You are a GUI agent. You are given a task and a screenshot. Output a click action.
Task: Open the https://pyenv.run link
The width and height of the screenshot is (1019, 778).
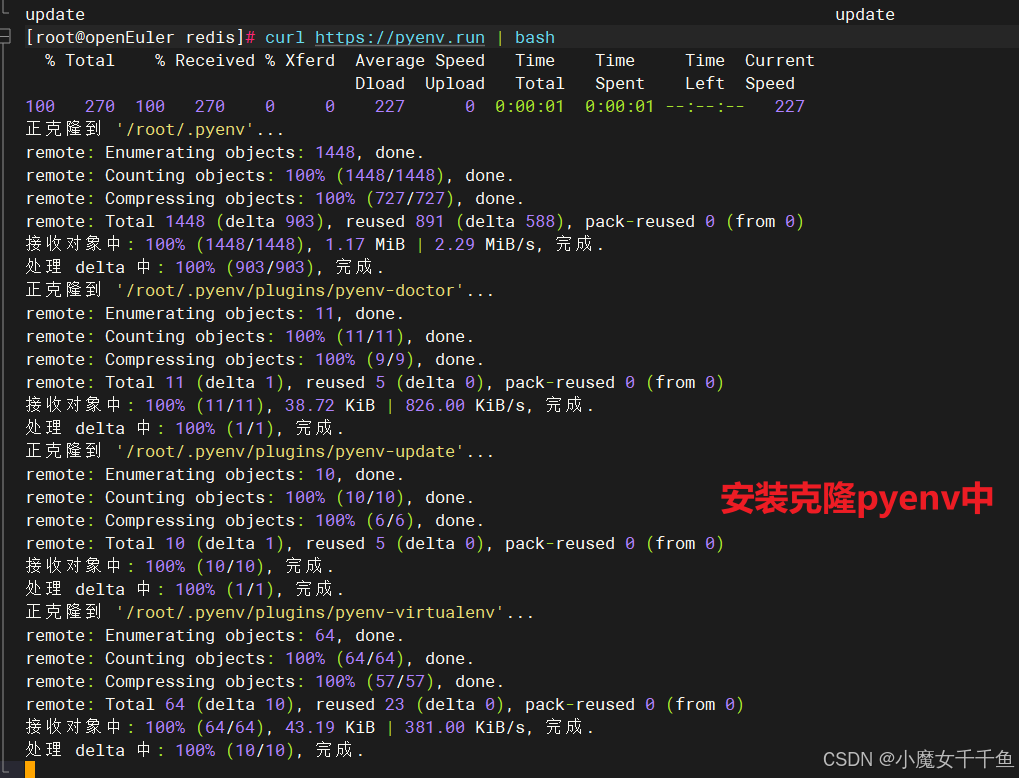tap(400, 38)
